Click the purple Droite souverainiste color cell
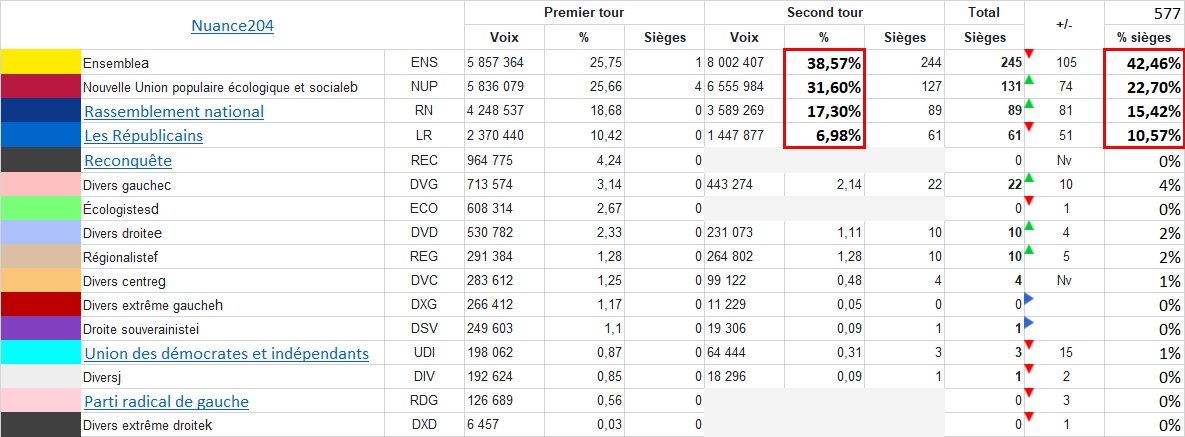This screenshot has height=437, width=1185. (x=41, y=329)
